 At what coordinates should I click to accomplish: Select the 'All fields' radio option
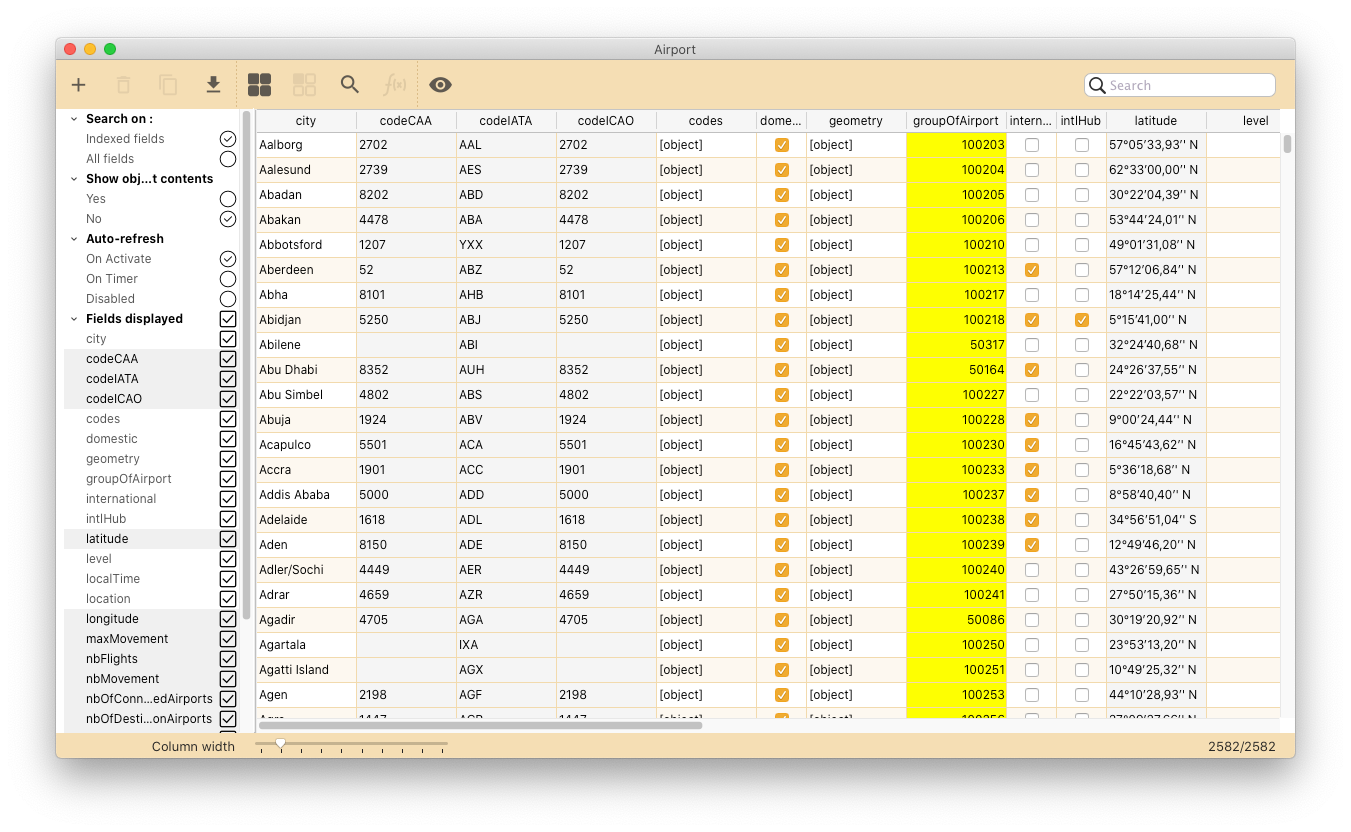(x=228, y=159)
